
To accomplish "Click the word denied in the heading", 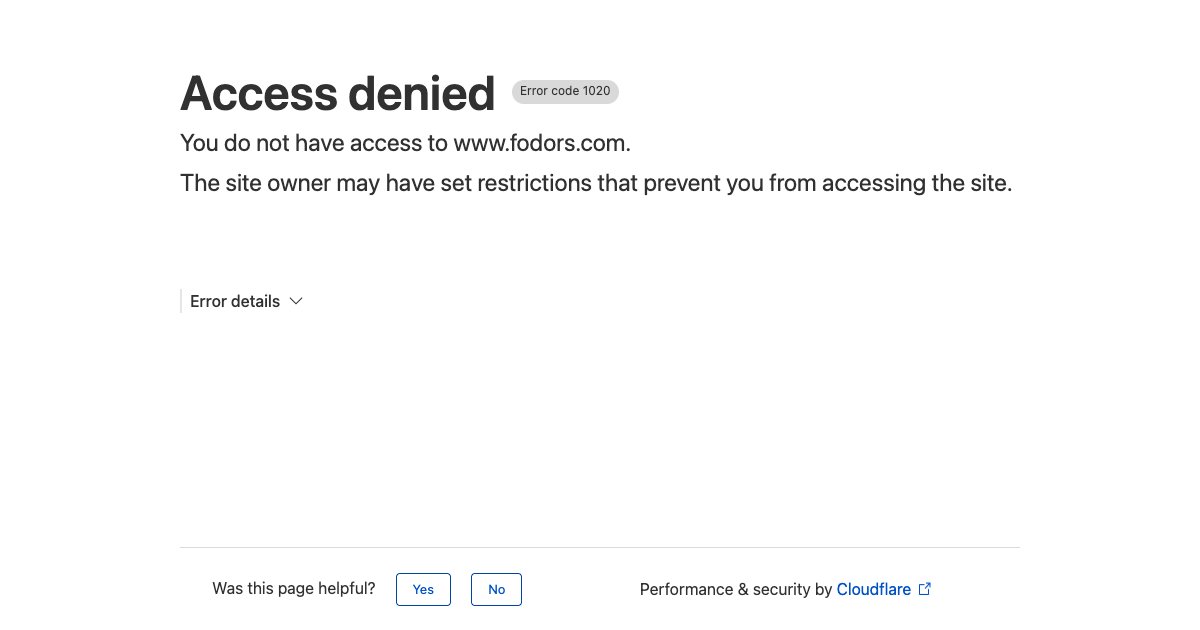I will coord(420,94).
